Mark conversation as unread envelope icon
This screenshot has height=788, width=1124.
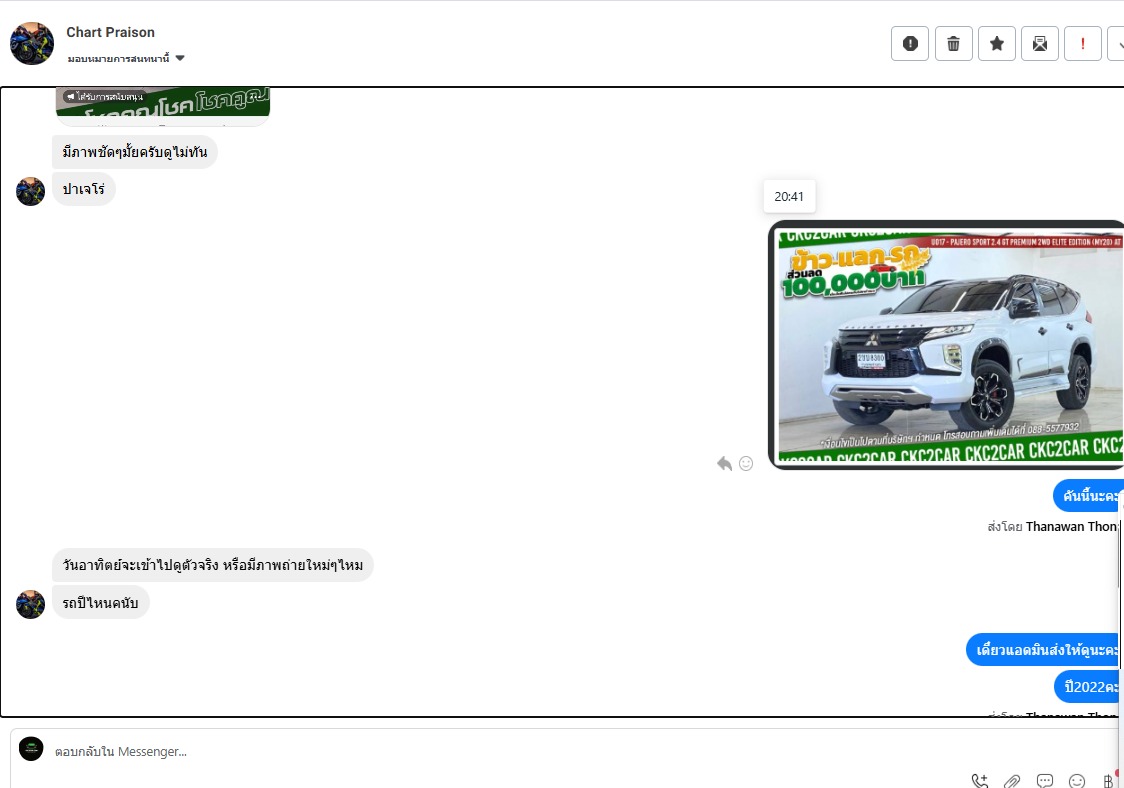pyautogui.click(x=1039, y=44)
